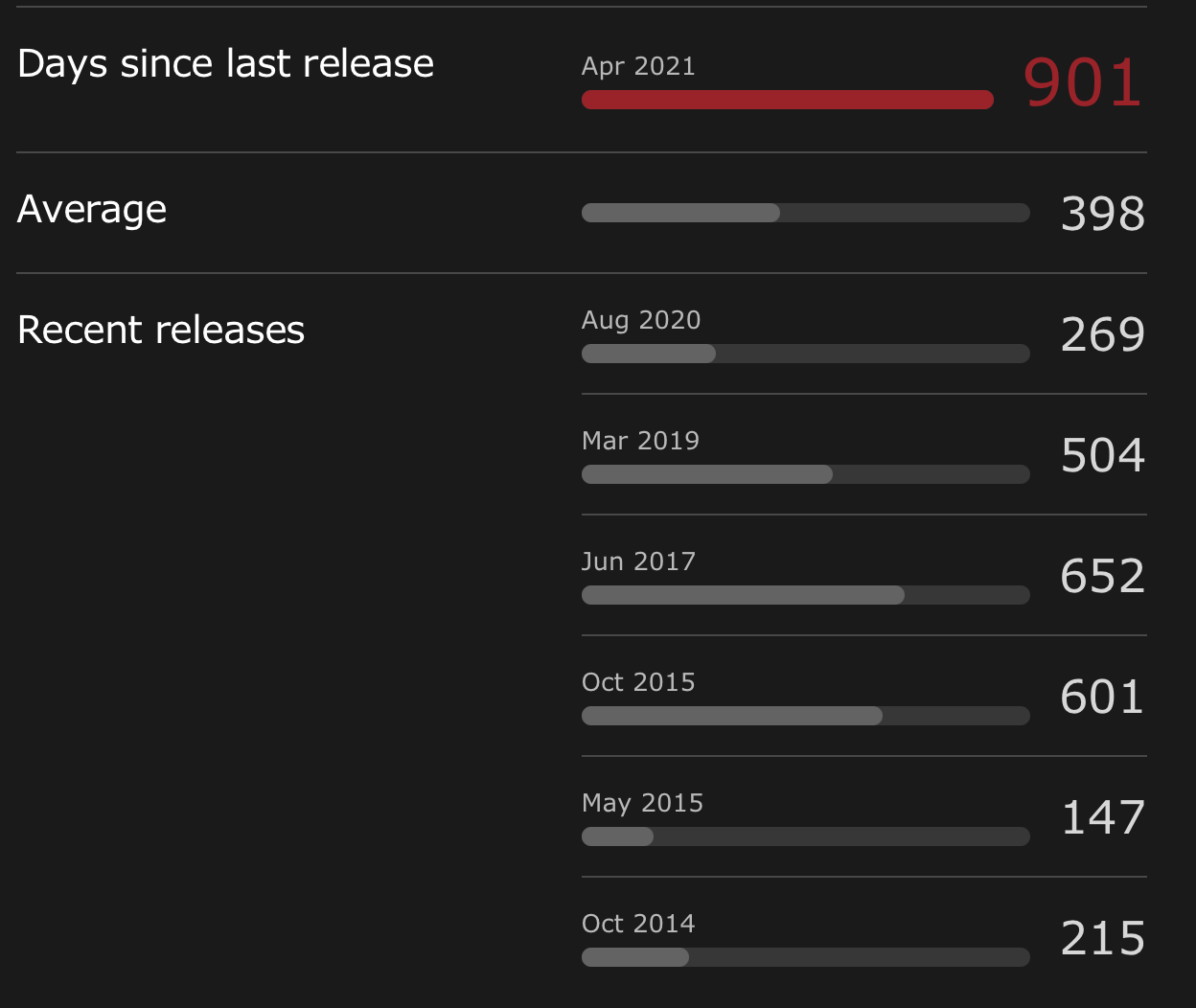Click the Average progress bar
Image resolution: width=1196 pixels, height=1008 pixels.
806,213
